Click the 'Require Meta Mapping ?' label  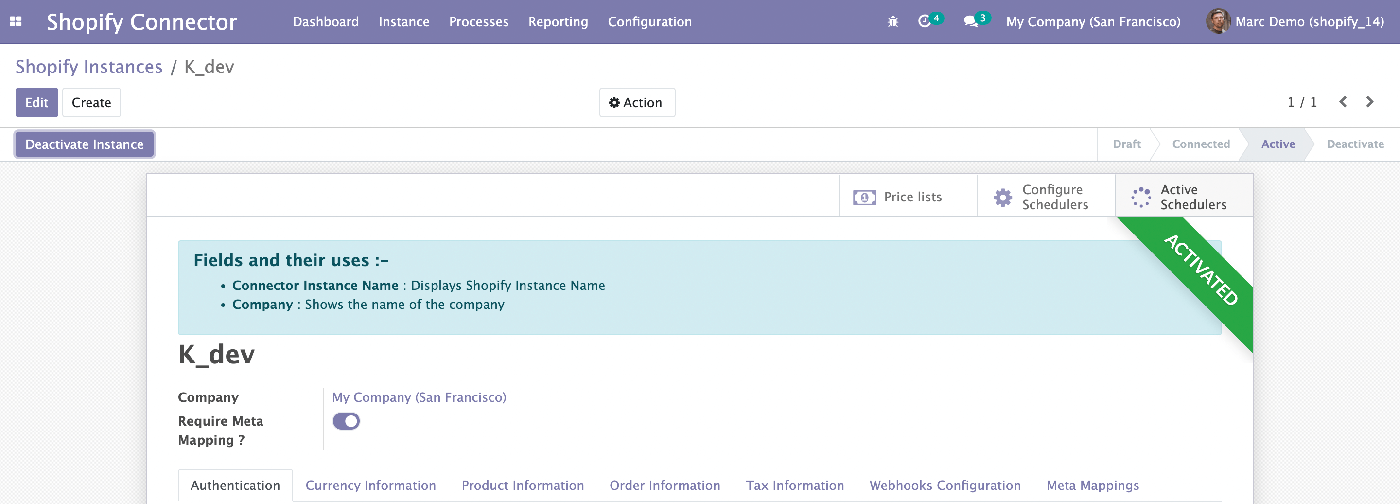[x=221, y=430]
